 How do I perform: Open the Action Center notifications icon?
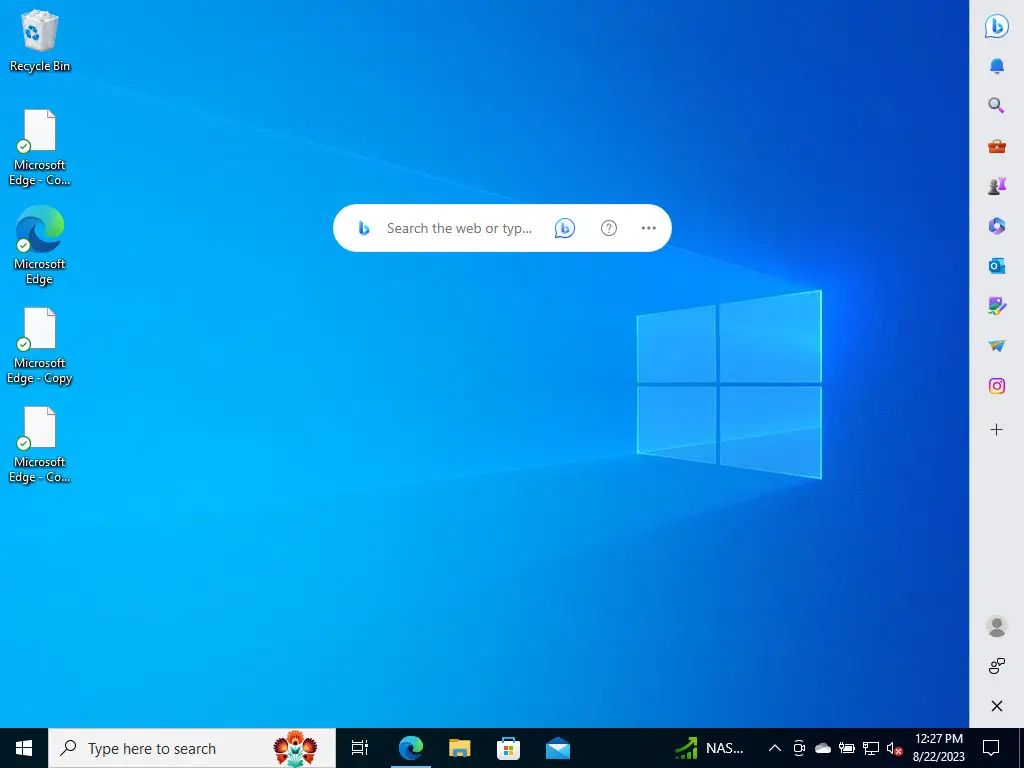pyautogui.click(x=991, y=748)
